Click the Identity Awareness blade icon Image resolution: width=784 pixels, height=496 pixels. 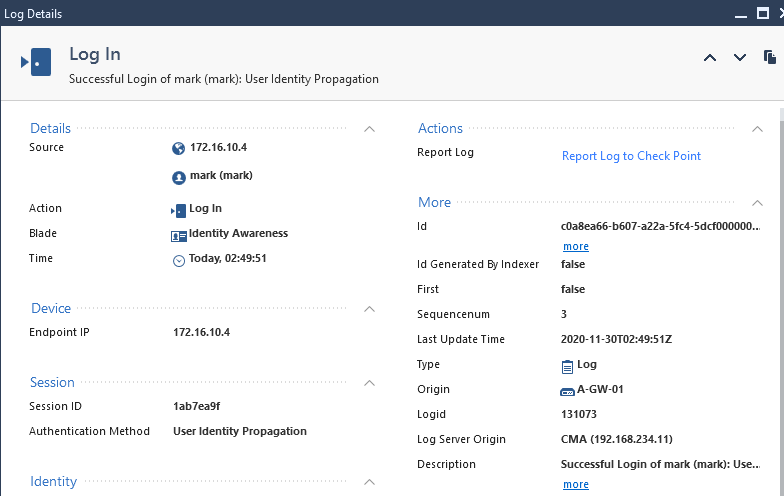coord(179,235)
